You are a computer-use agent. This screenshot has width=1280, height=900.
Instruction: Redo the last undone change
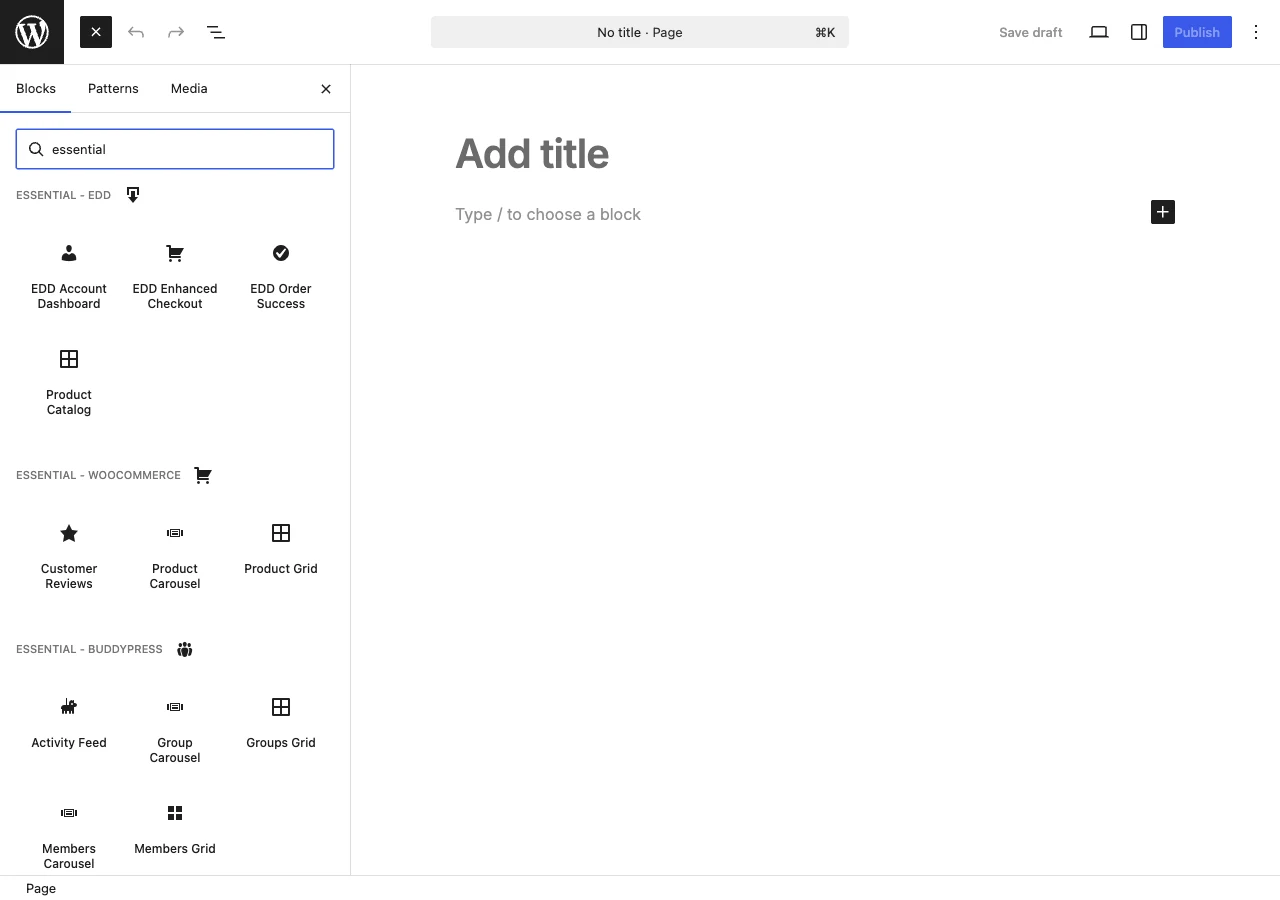[176, 32]
